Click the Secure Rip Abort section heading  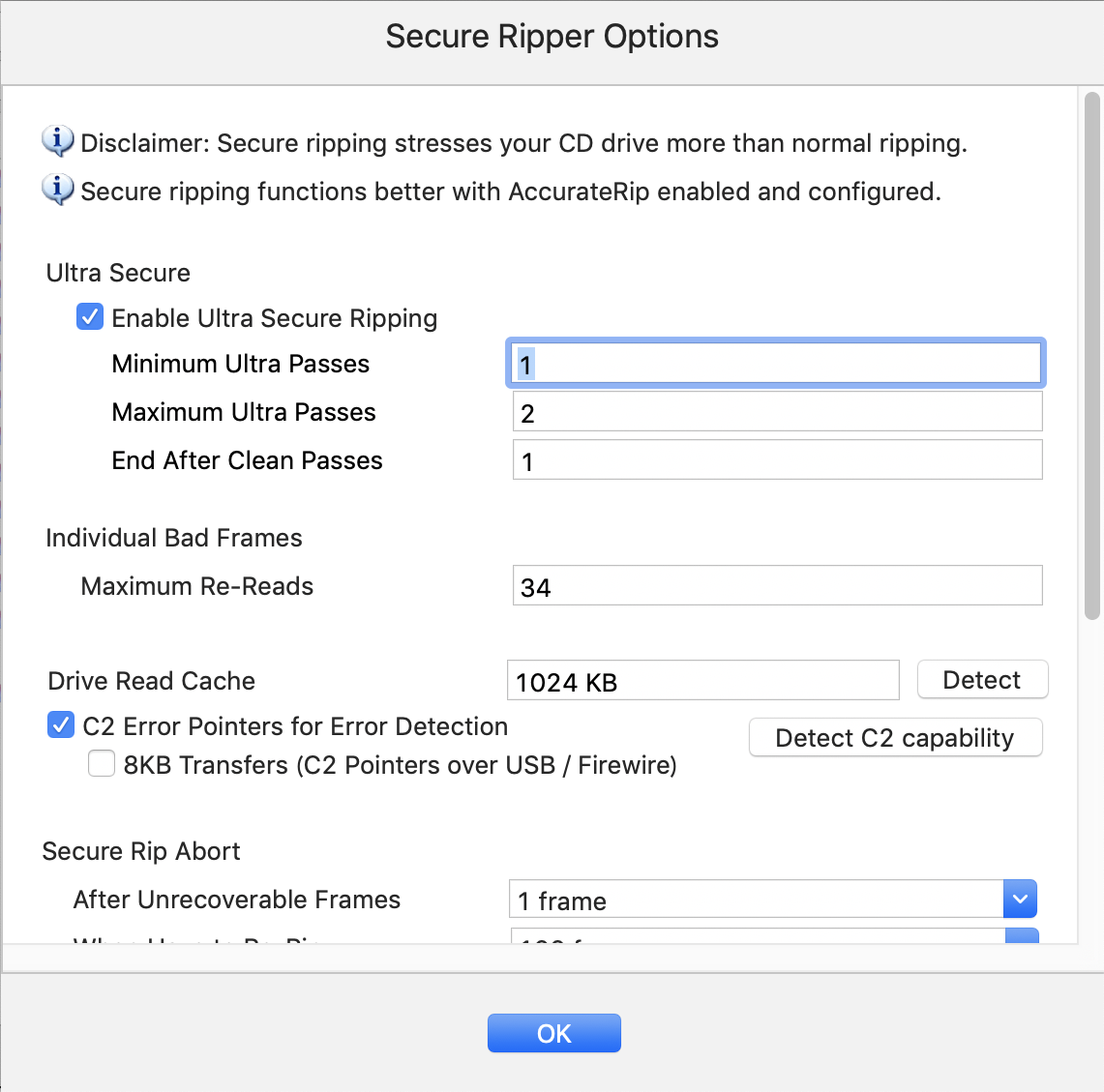(x=141, y=851)
